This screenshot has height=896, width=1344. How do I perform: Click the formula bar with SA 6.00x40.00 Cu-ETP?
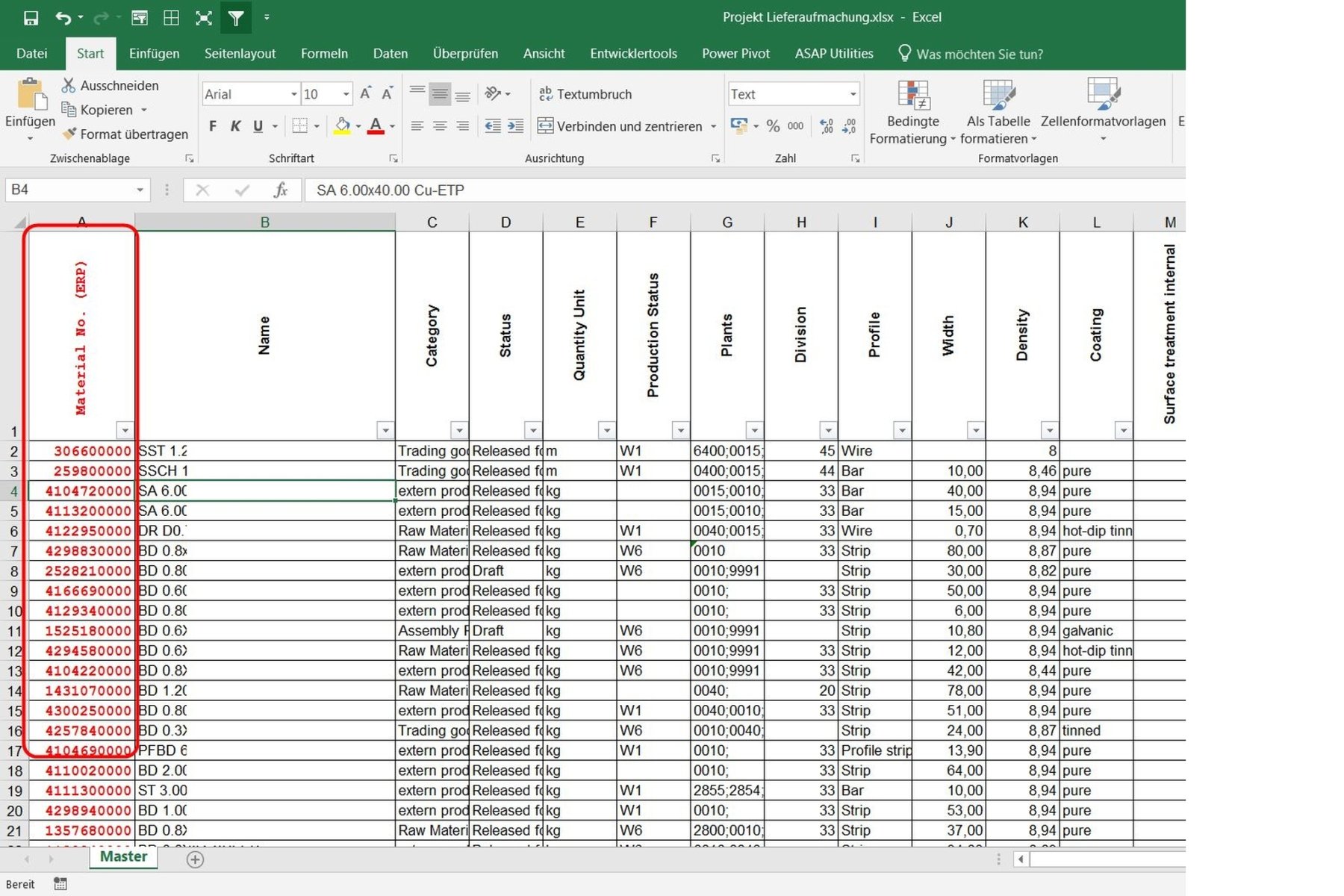click(x=744, y=190)
